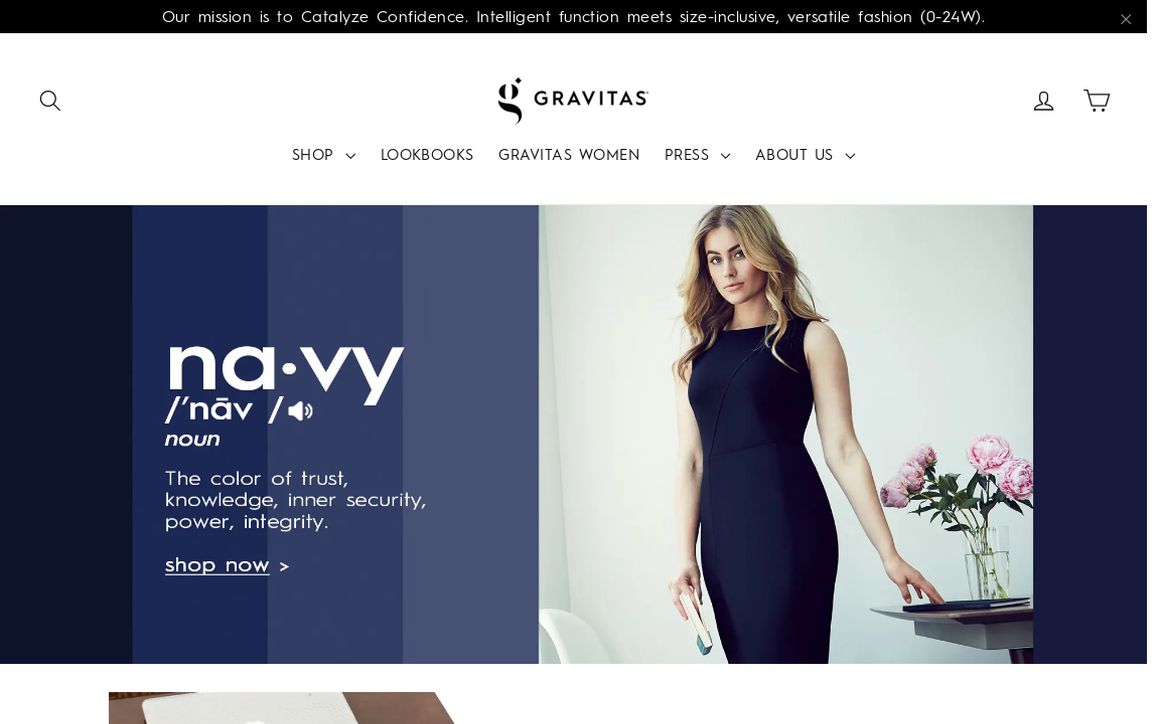Open the Lookbooks menu item
This screenshot has height=724, width=1160.
427,155
